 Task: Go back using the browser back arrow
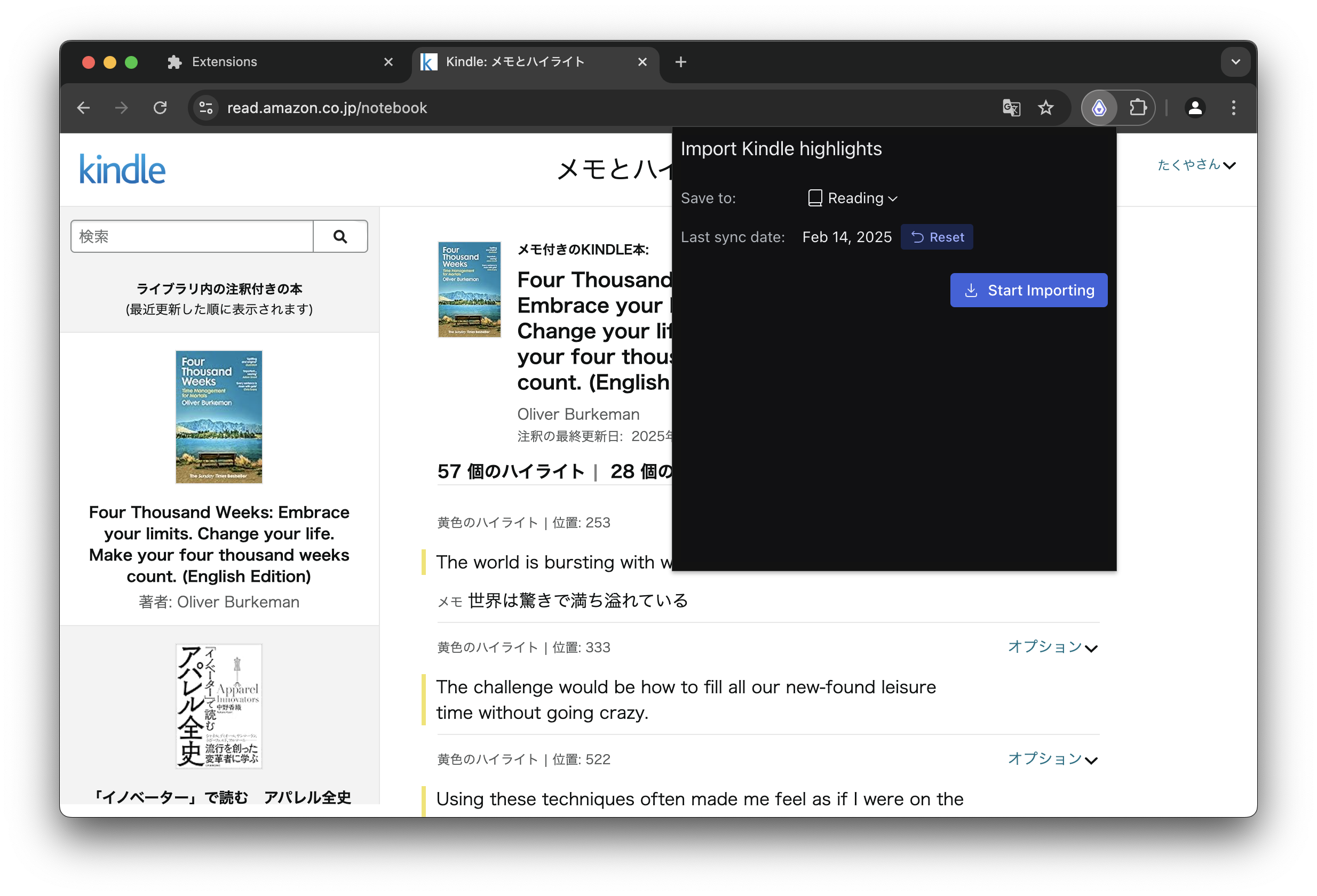click(x=84, y=108)
